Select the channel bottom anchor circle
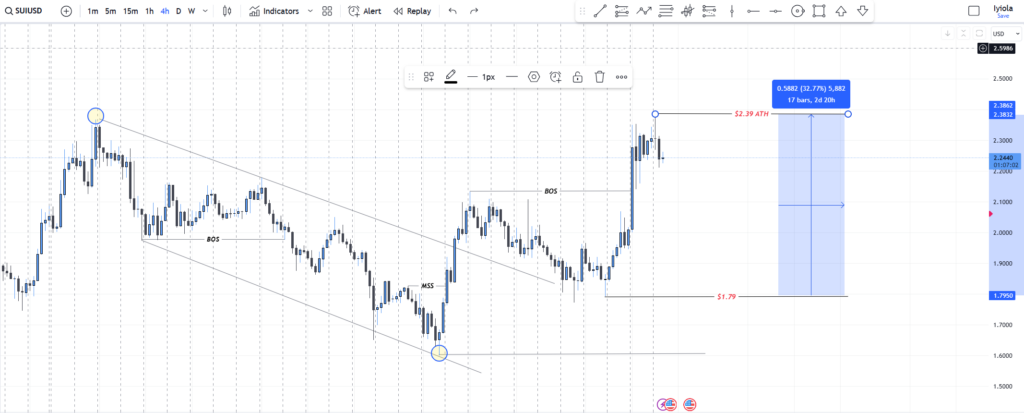The width and height of the screenshot is (1024, 413). pyautogui.click(x=440, y=354)
